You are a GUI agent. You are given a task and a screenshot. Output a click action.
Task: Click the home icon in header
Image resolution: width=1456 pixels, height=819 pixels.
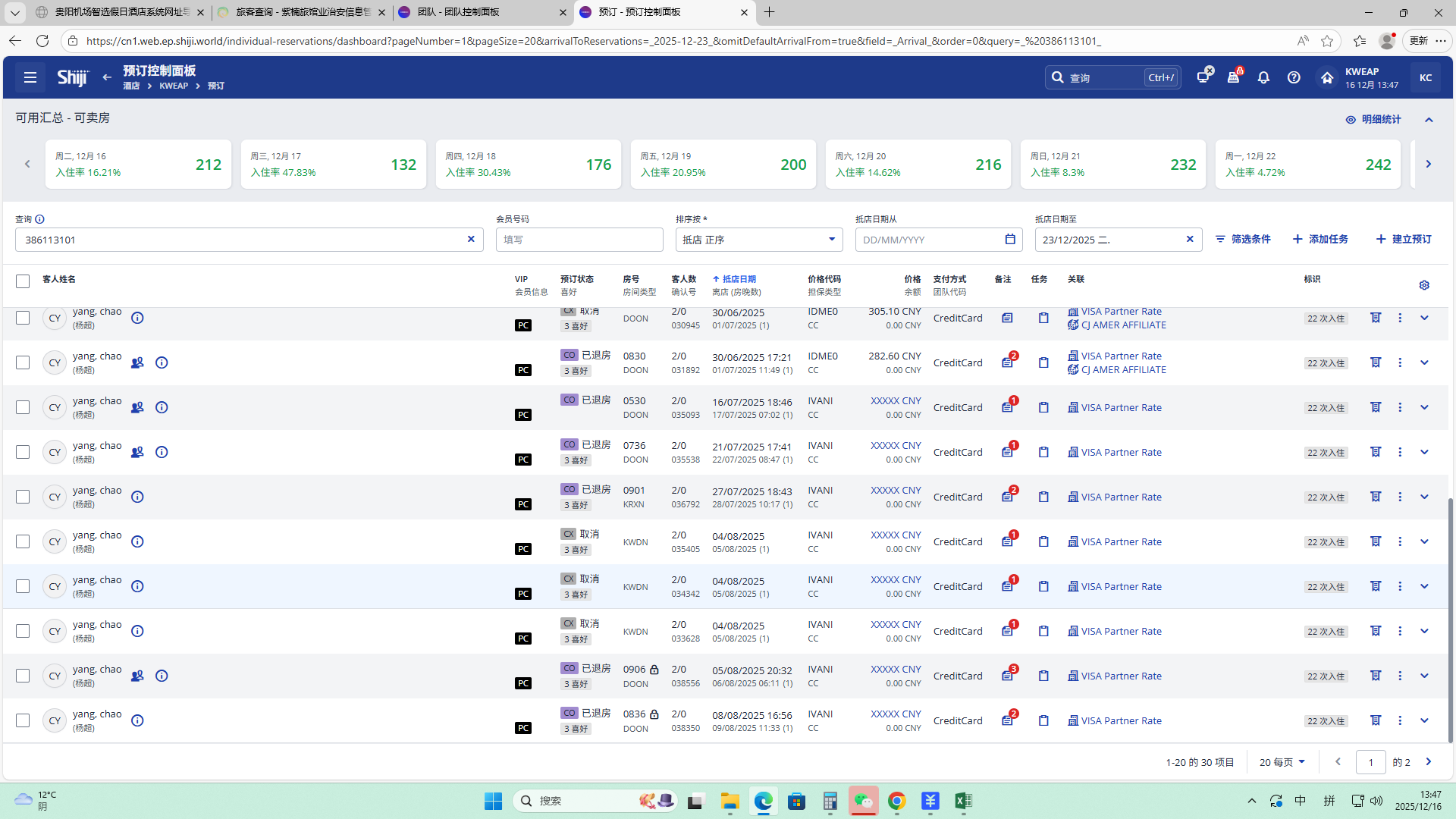tap(1326, 77)
